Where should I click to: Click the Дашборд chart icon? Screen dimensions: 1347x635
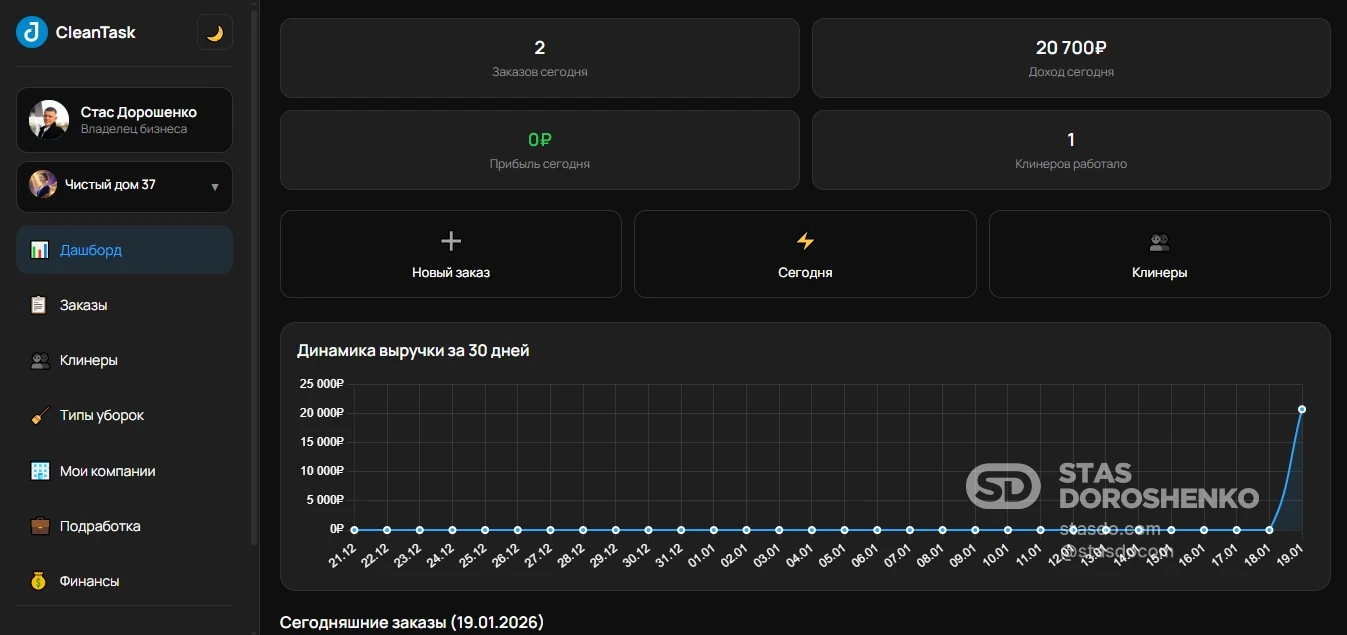pos(38,249)
